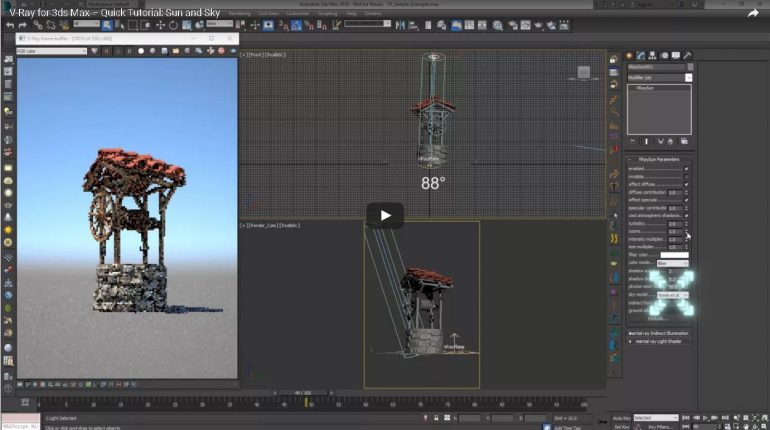The height and width of the screenshot is (430, 770).
Task: Activate the Select and Link tool
Action: point(38,25)
